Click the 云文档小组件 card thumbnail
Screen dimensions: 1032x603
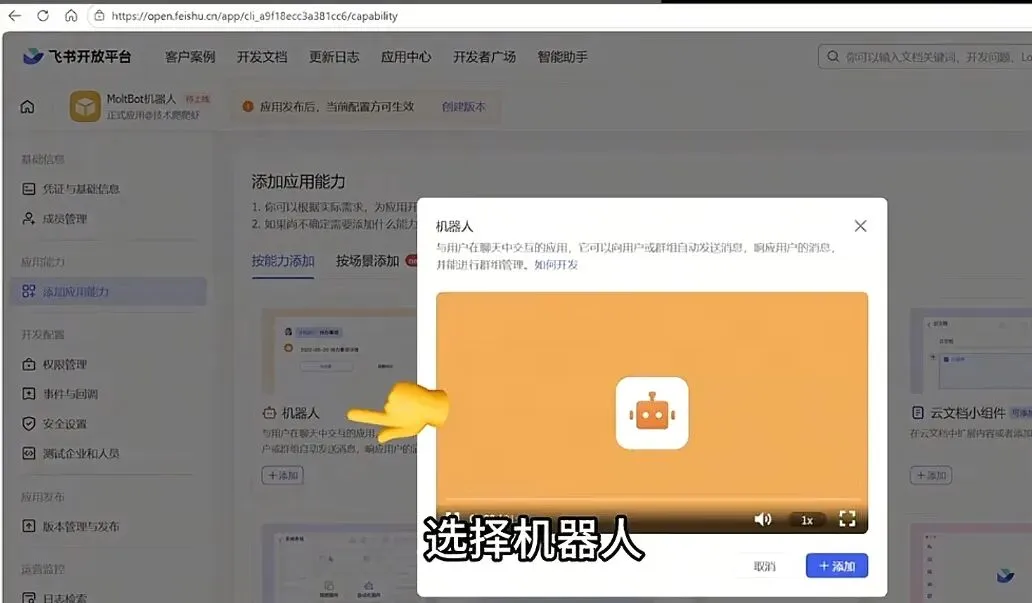coord(971,351)
